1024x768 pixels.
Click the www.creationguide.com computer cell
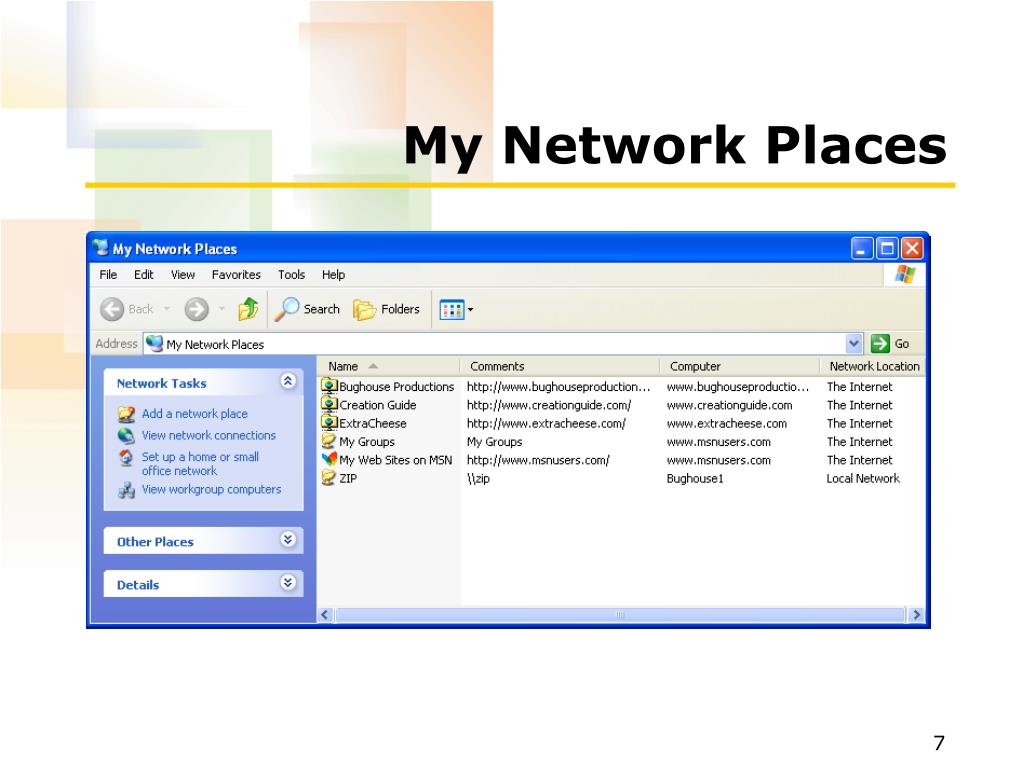click(729, 405)
